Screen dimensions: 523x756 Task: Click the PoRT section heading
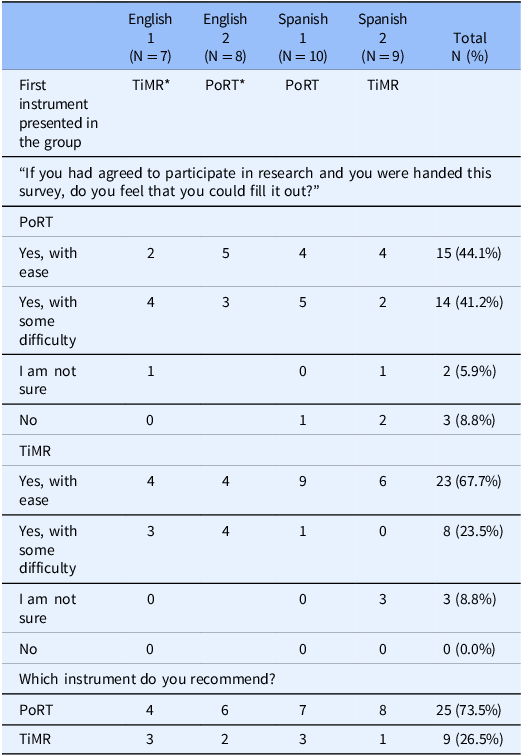click(x=36, y=222)
